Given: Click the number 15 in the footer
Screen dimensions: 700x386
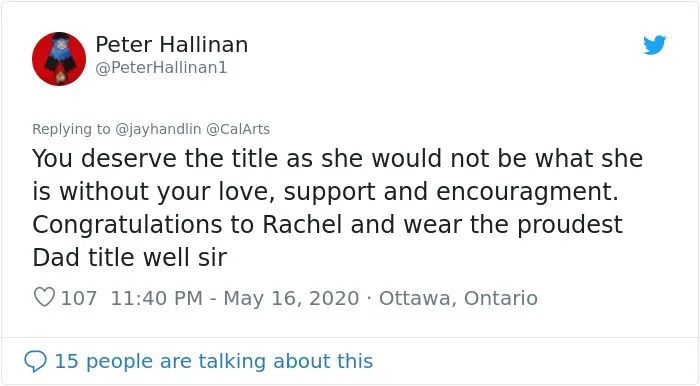Looking at the screenshot, I should 67,361.
